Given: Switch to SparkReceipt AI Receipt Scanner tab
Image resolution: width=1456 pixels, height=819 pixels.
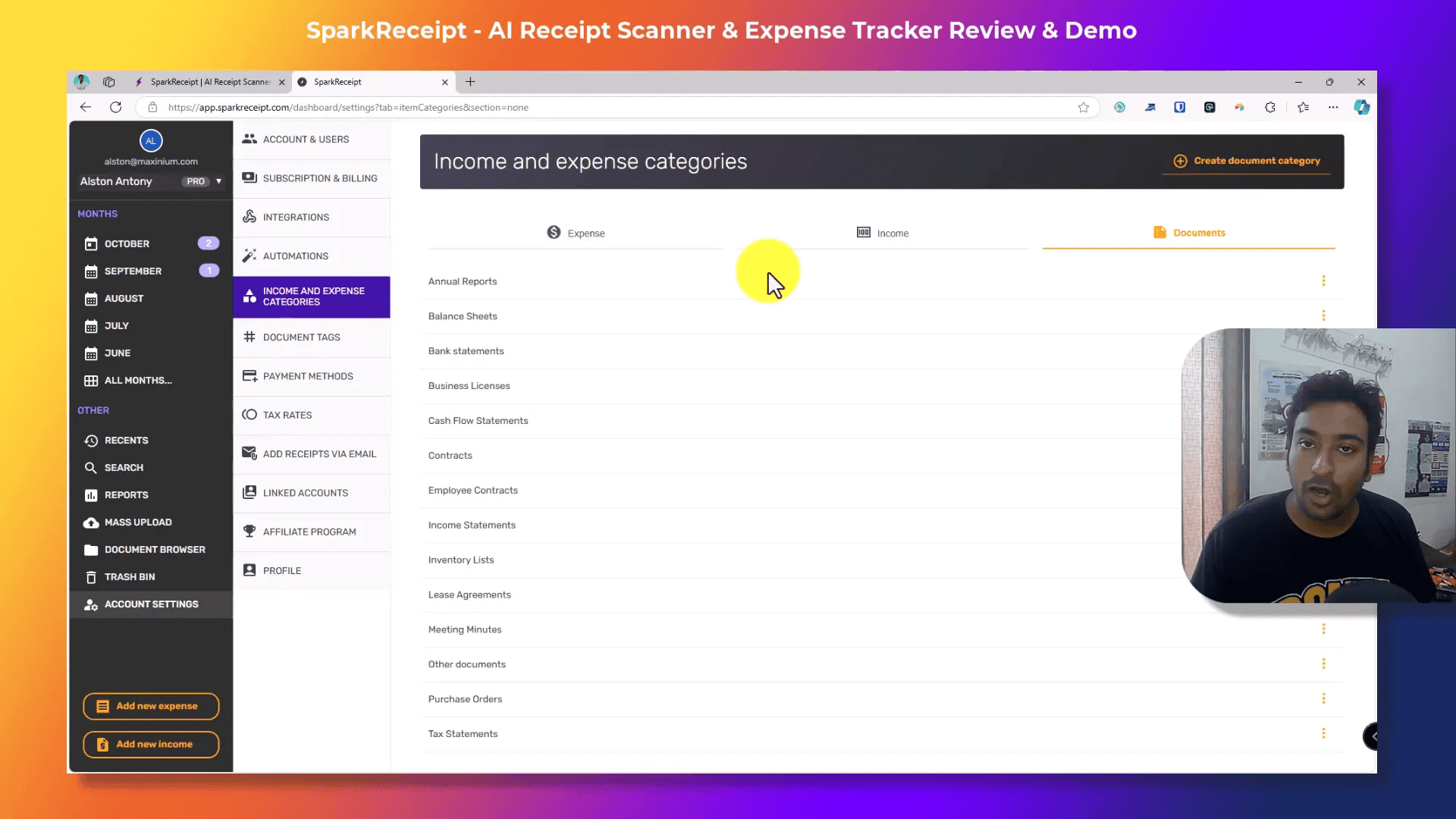Looking at the screenshot, I should [209, 82].
